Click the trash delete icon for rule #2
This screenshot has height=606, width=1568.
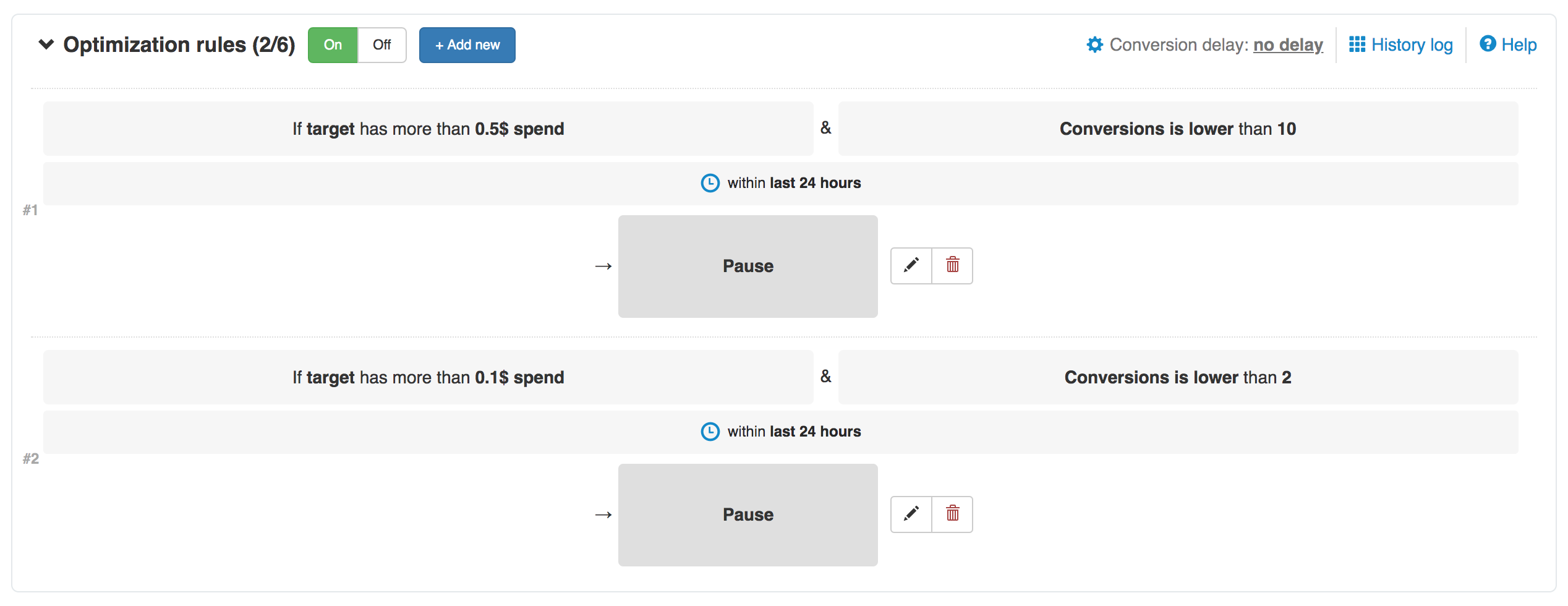[952, 514]
